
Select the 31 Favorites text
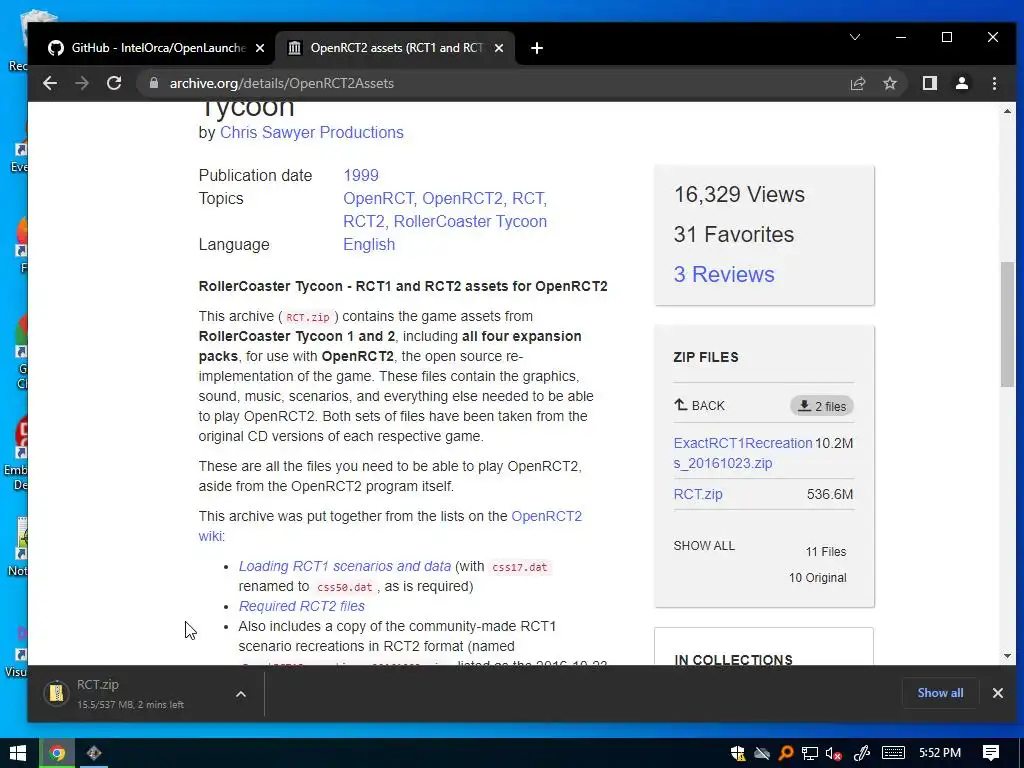coord(733,234)
